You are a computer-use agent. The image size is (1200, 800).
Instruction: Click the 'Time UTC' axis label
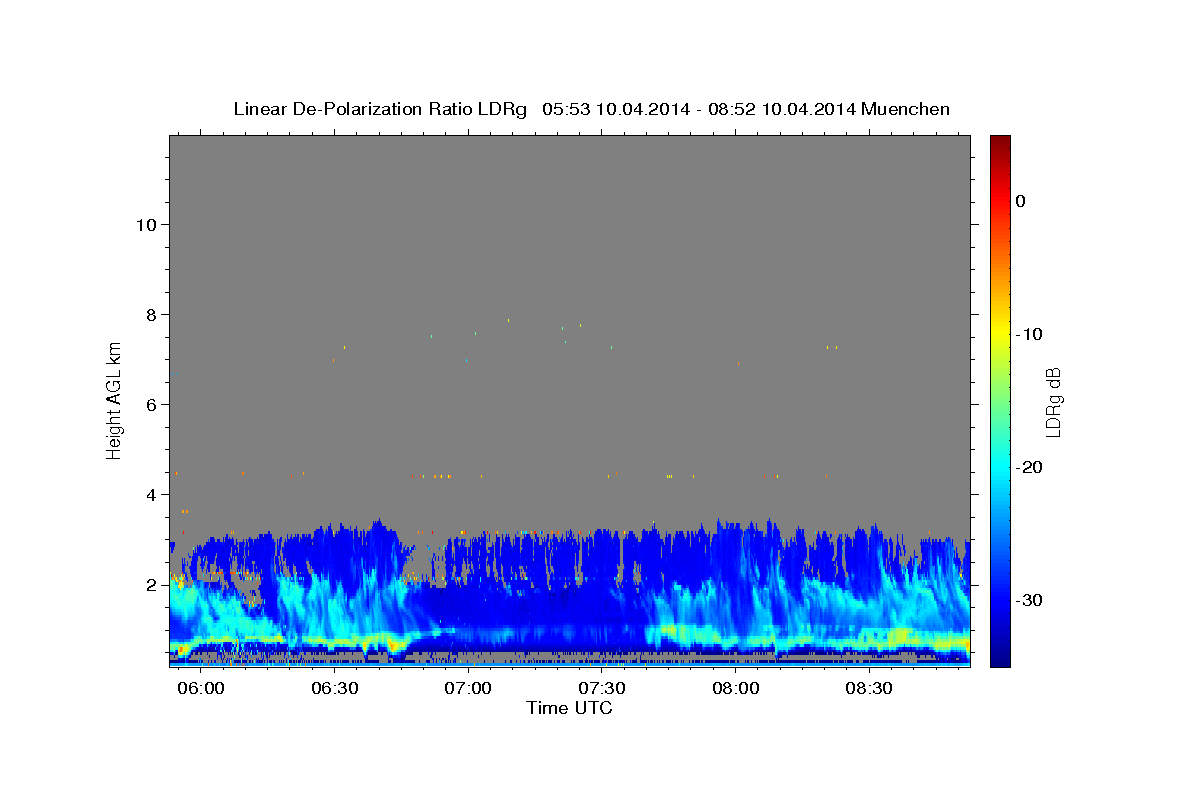(569, 708)
